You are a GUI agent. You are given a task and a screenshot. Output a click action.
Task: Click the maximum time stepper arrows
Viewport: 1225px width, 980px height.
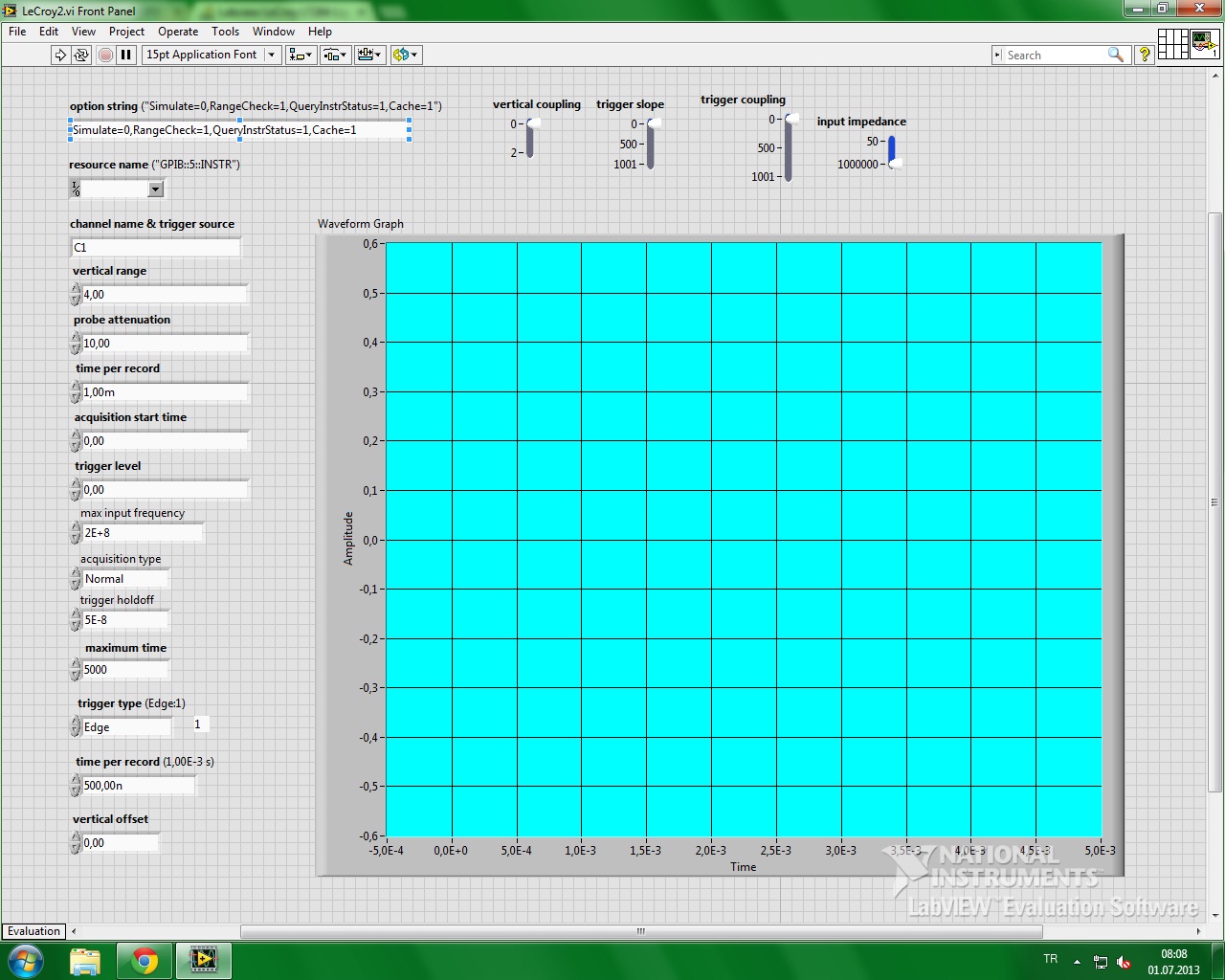[76, 670]
